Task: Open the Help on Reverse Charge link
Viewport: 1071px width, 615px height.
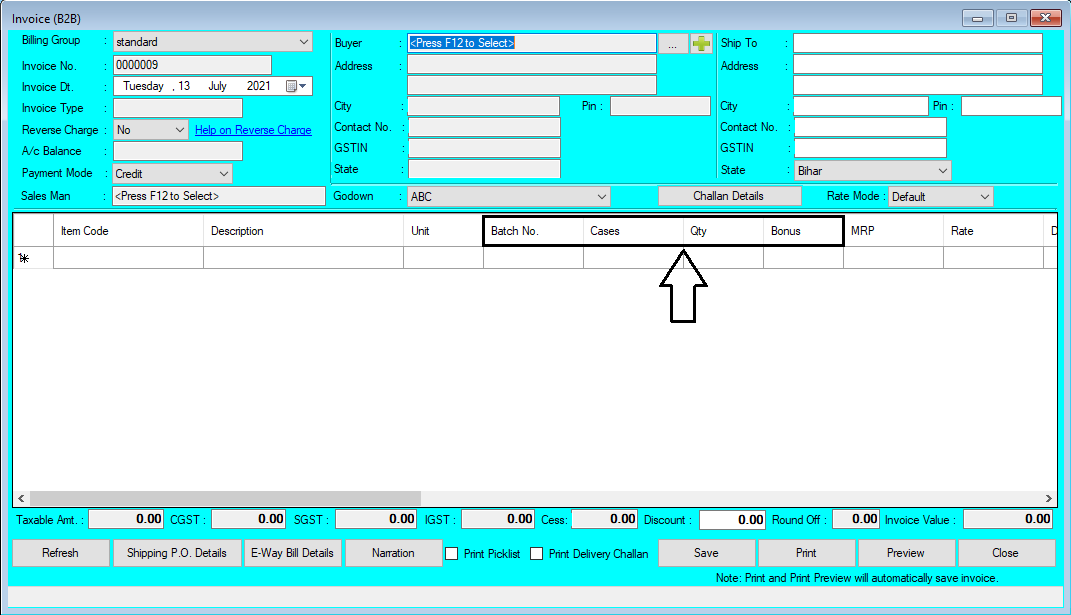Action: pos(253,129)
